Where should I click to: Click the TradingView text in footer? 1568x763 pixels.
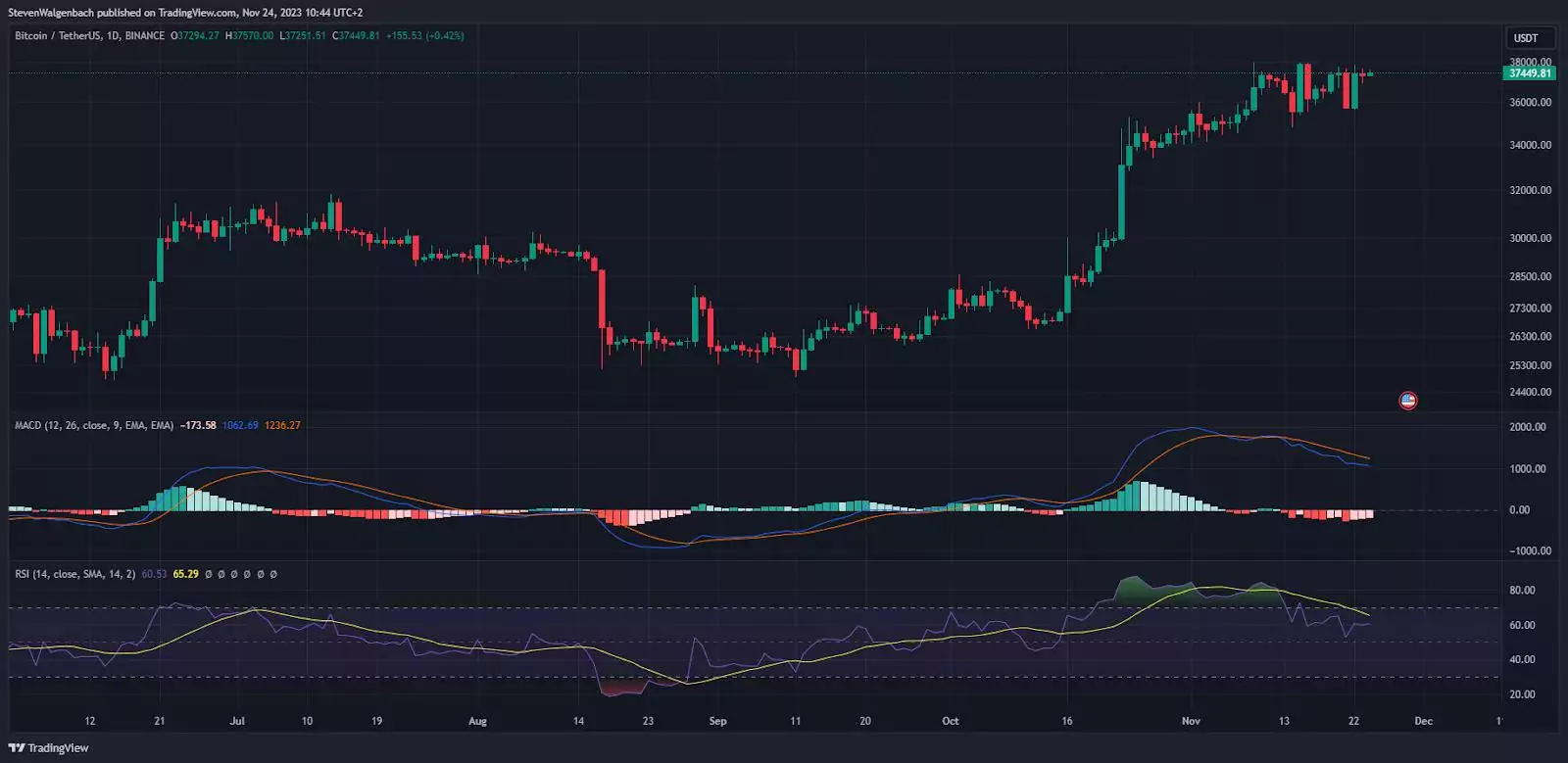pyautogui.click(x=58, y=748)
